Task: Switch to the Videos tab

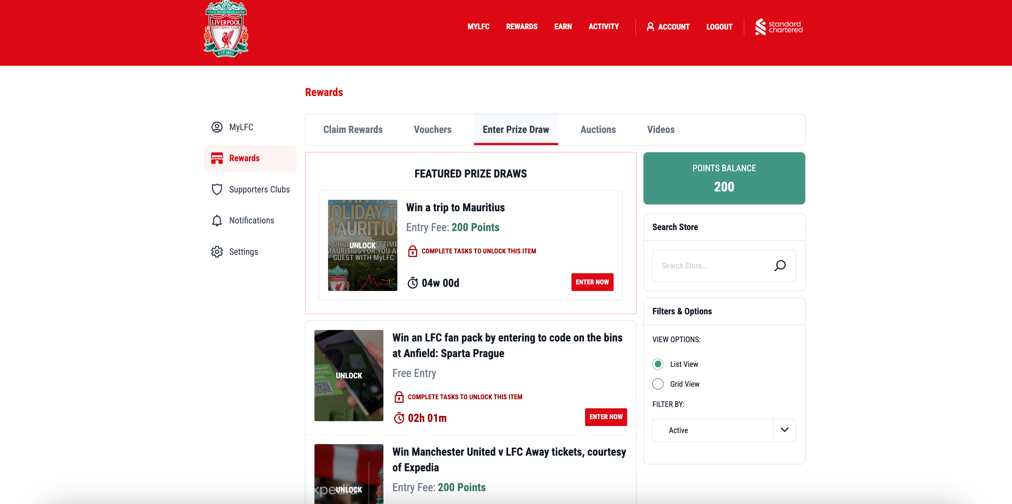Action: tap(661, 130)
